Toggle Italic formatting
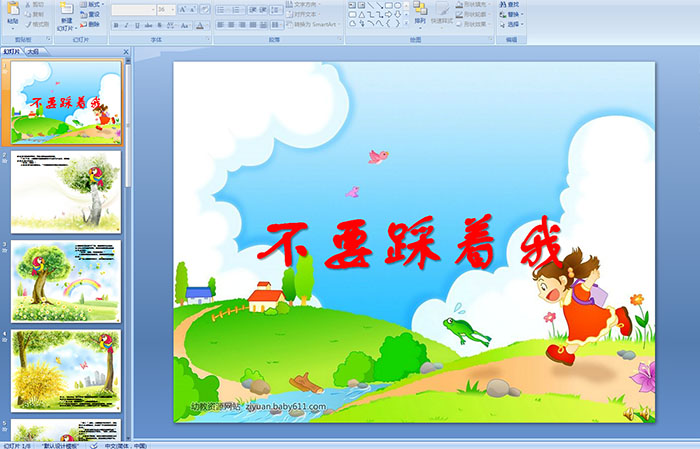Screen dimensions: 700x449 tap(127, 24)
